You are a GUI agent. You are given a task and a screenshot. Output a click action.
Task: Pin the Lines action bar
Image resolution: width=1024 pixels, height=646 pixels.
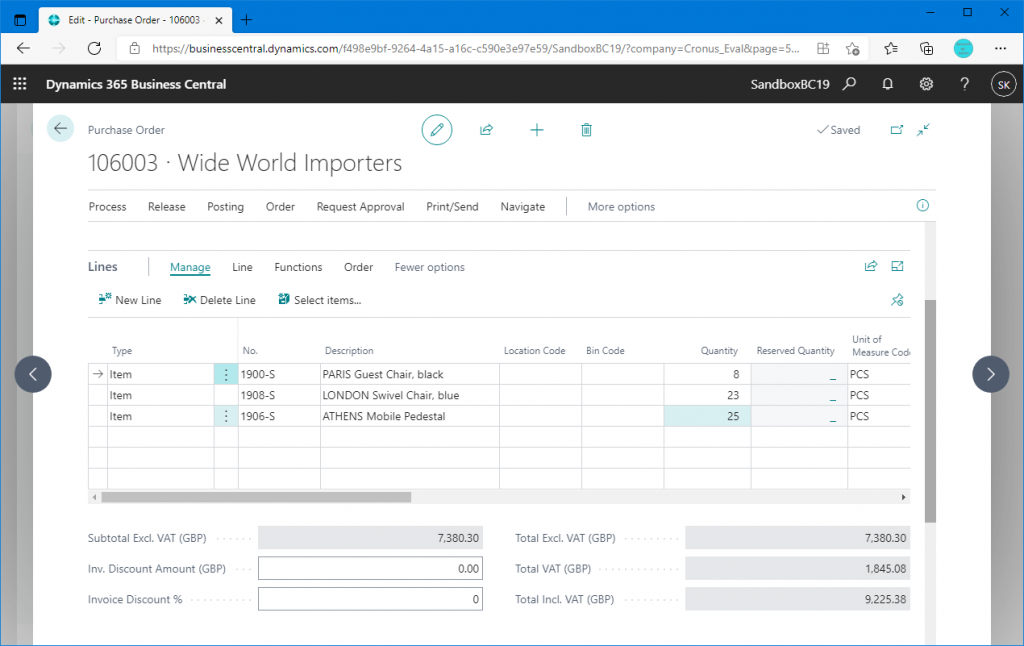[x=897, y=300]
